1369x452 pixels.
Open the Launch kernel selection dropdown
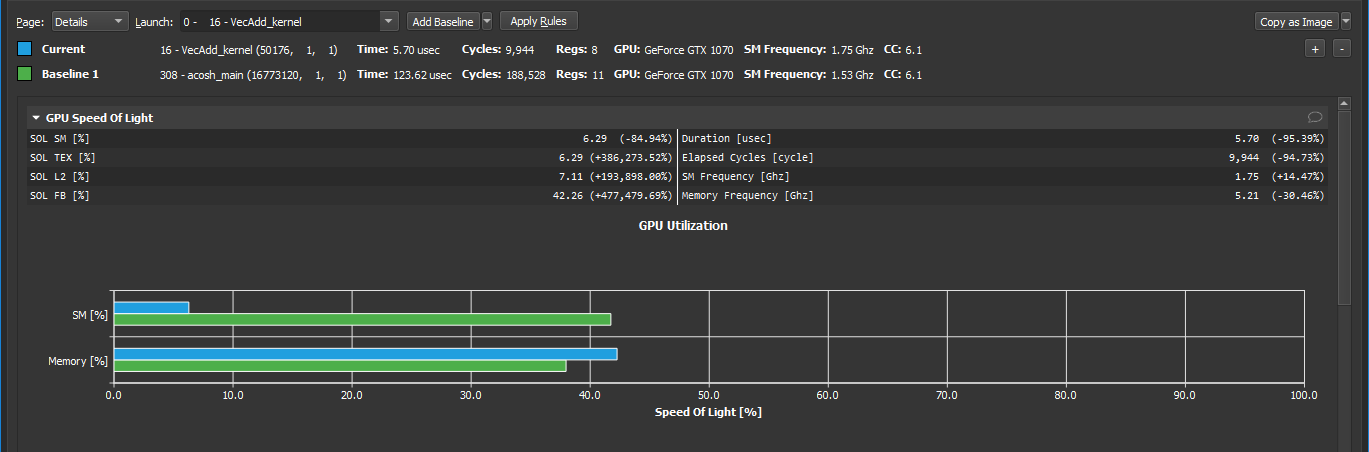click(388, 21)
